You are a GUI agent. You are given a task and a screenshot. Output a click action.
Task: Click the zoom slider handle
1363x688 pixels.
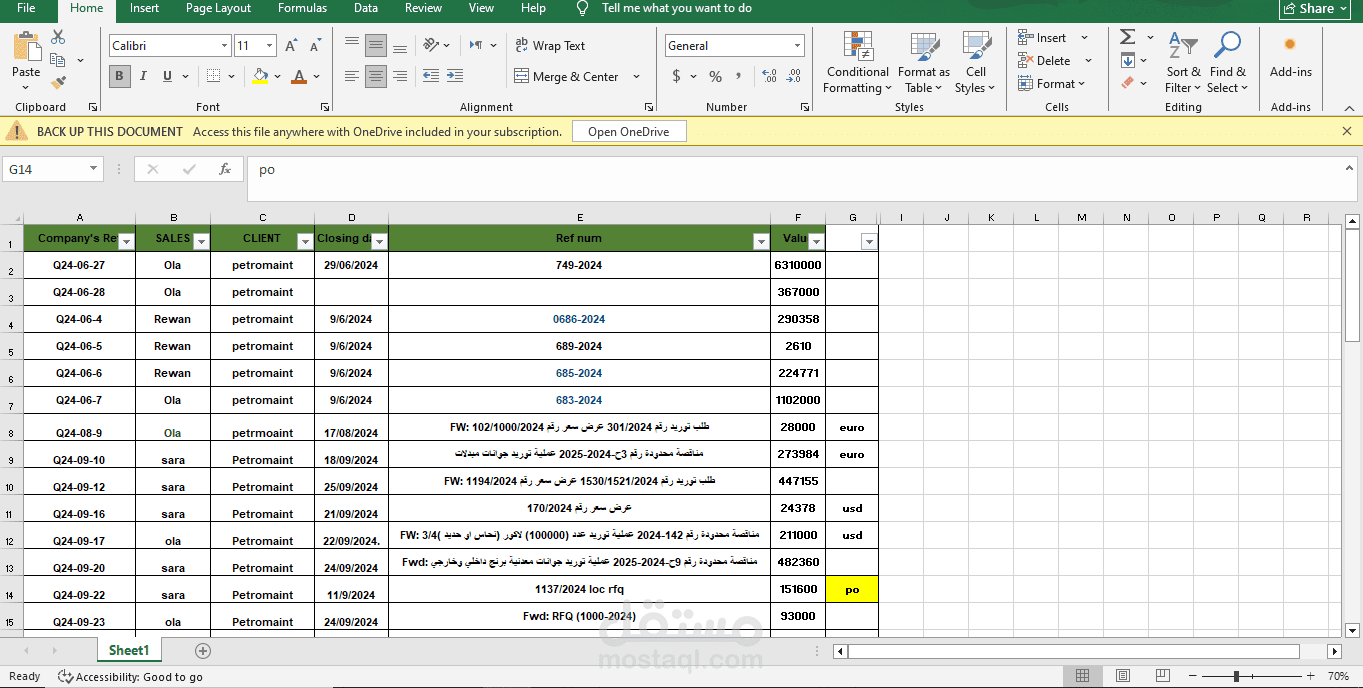pos(1237,676)
